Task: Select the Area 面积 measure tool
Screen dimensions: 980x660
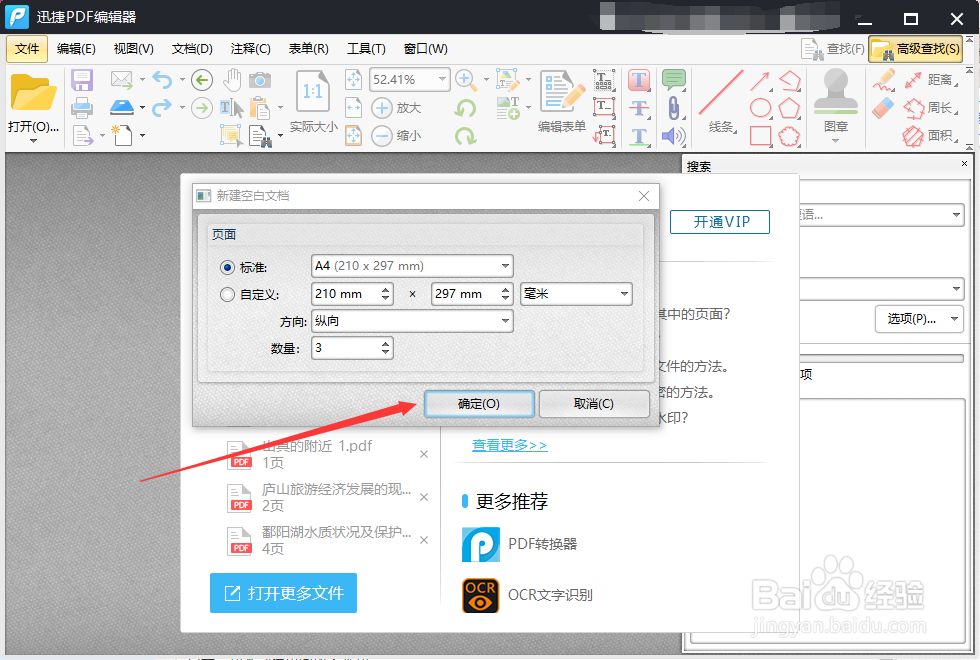Action: coord(931,135)
